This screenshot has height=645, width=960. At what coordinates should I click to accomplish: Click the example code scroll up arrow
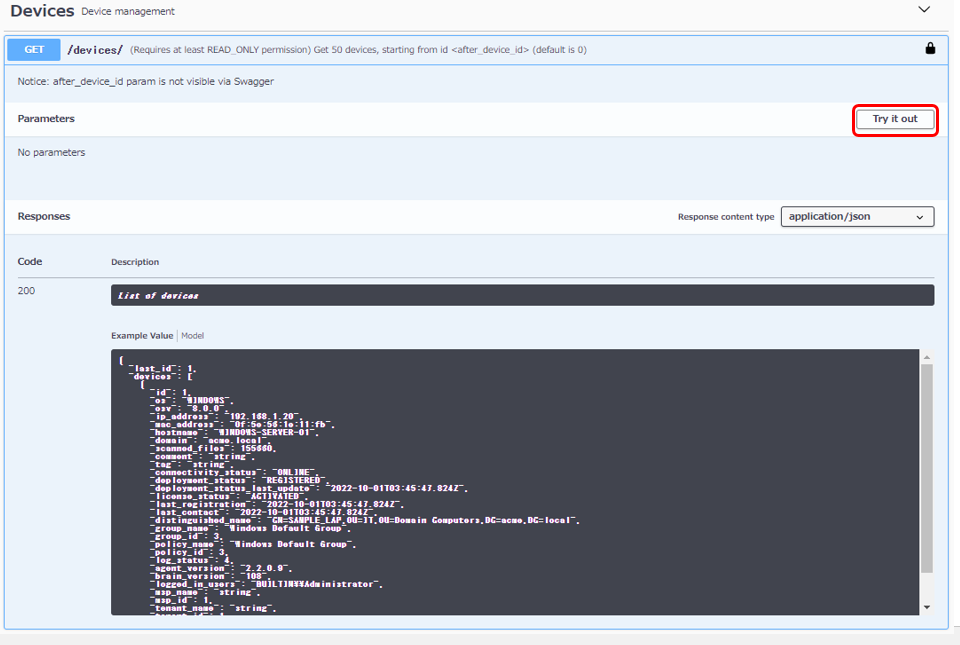point(926,357)
